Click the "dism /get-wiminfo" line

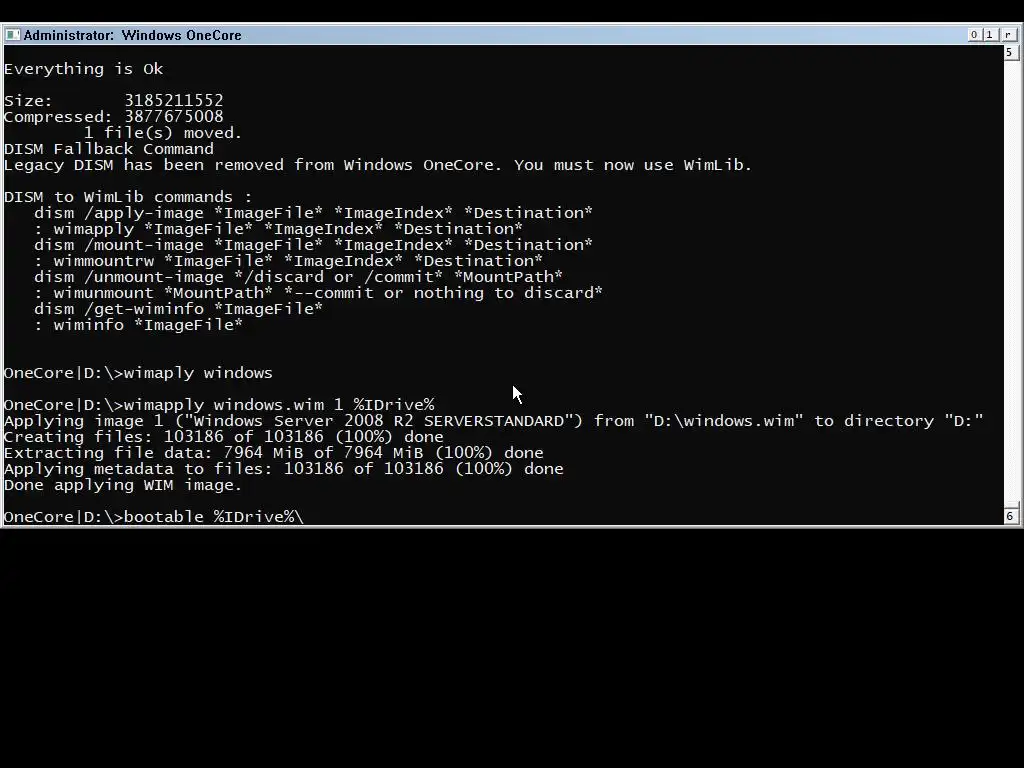178,309
